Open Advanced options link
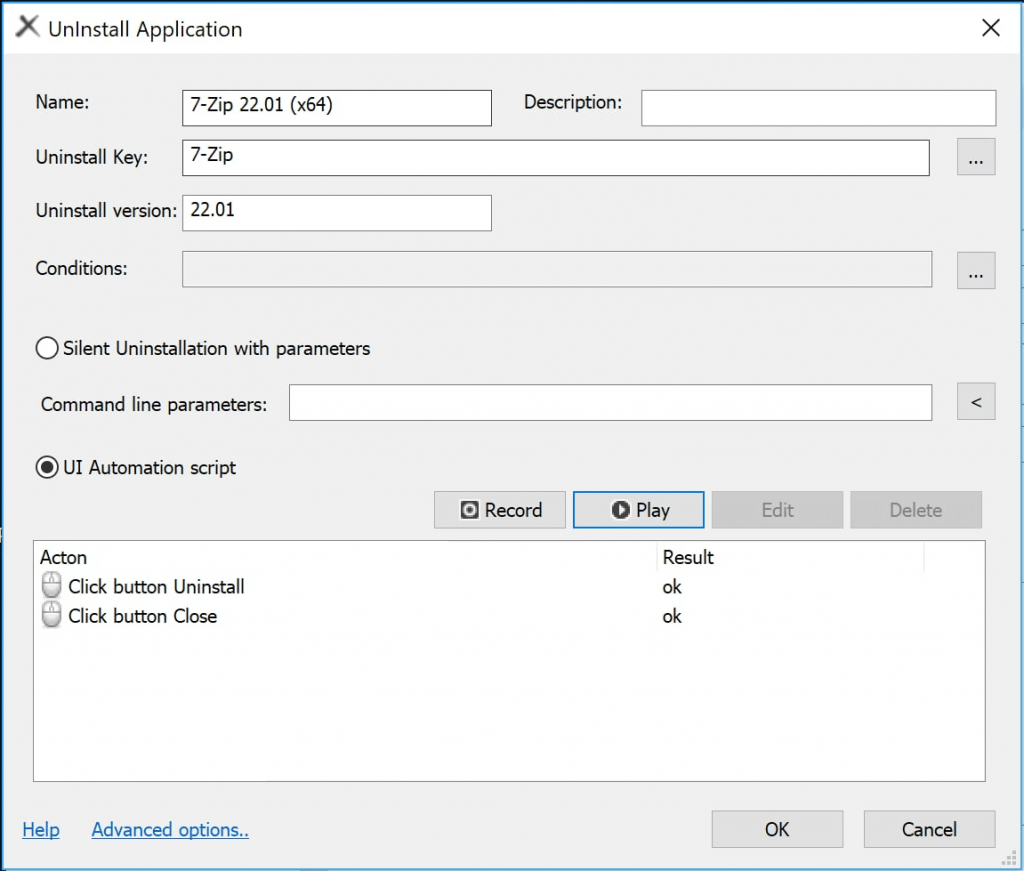 pyautogui.click(x=170, y=829)
